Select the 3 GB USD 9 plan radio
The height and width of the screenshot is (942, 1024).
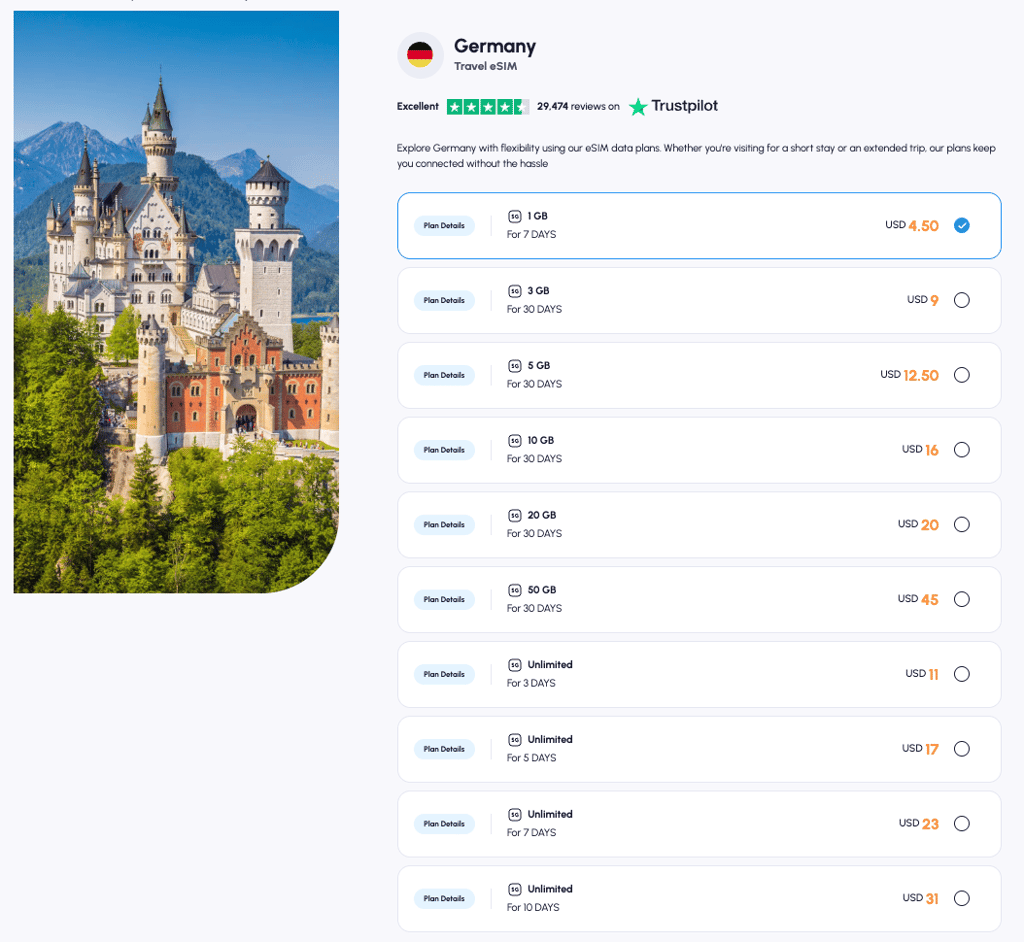(x=961, y=300)
